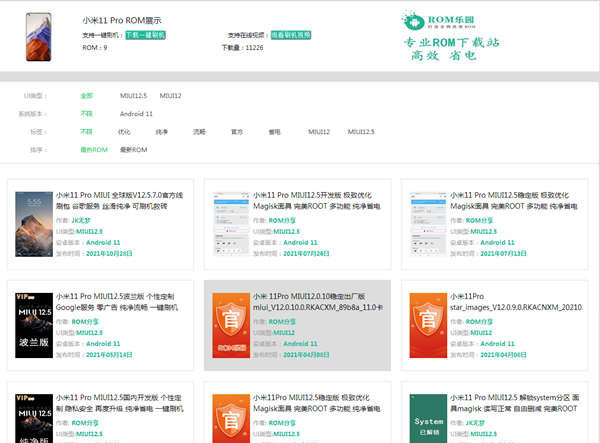The width and height of the screenshot is (600, 443).
Task: Select the 优化 tag filter
Action: [x=124, y=132]
